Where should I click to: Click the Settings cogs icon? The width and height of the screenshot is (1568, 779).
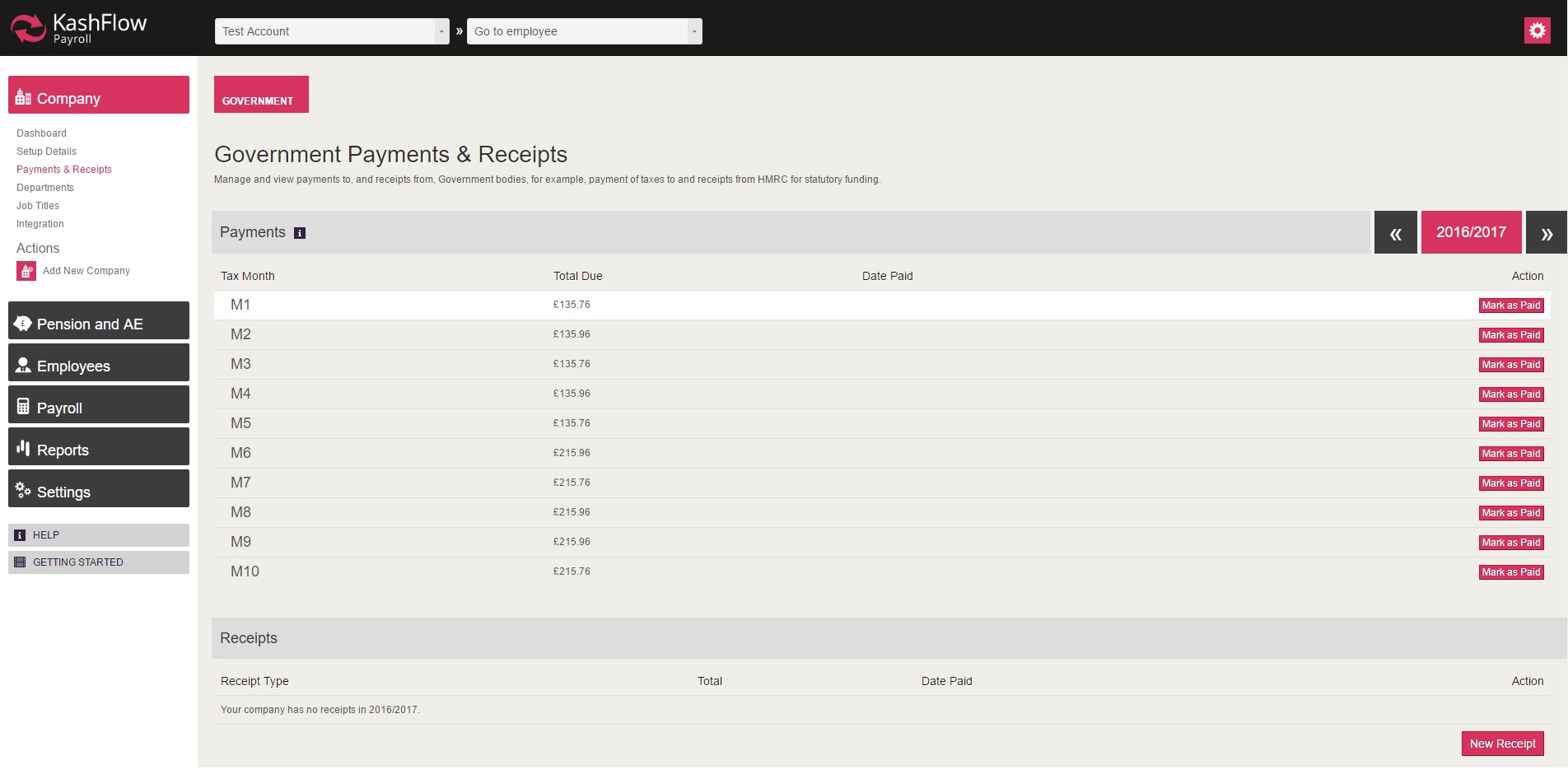click(23, 490)
